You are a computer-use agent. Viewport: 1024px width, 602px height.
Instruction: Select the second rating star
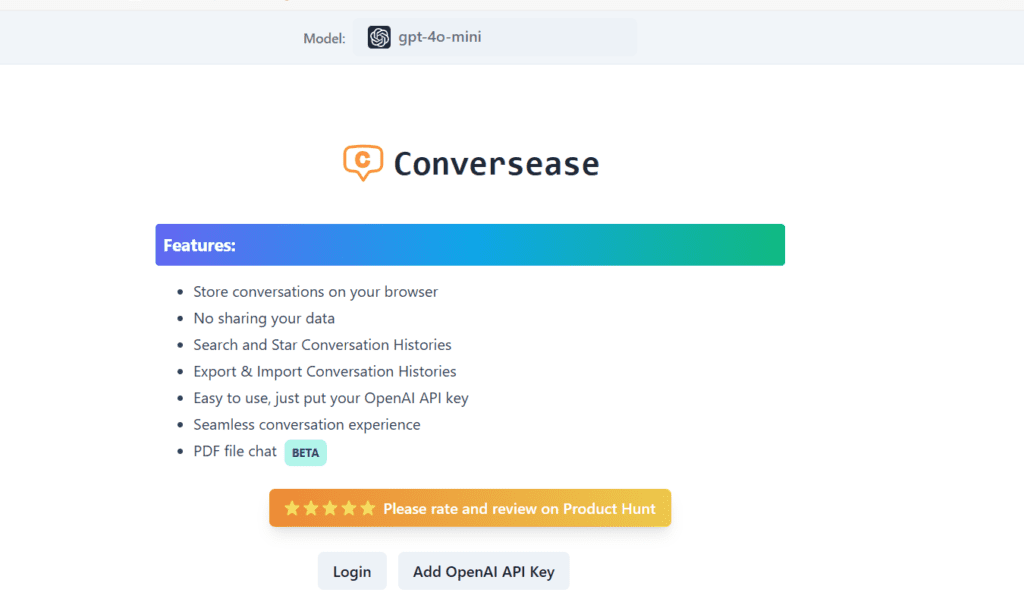click(312, 508)
